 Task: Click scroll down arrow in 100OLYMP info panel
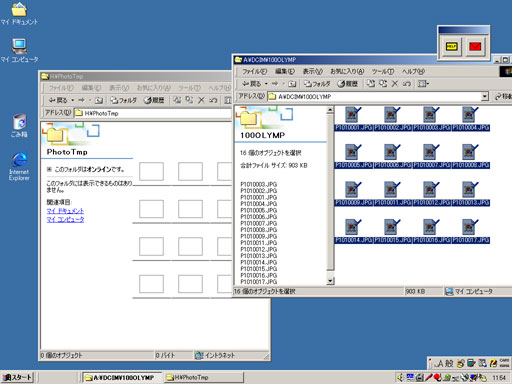pos(330,281)
